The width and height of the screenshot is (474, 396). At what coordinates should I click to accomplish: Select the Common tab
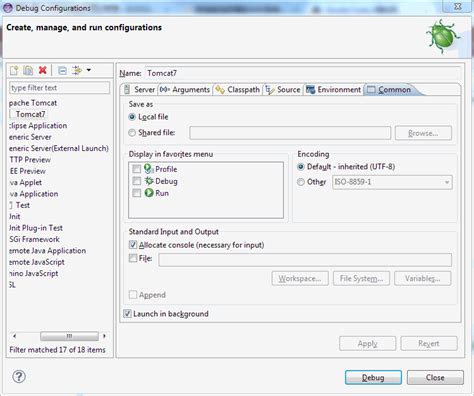coord(389,89)
